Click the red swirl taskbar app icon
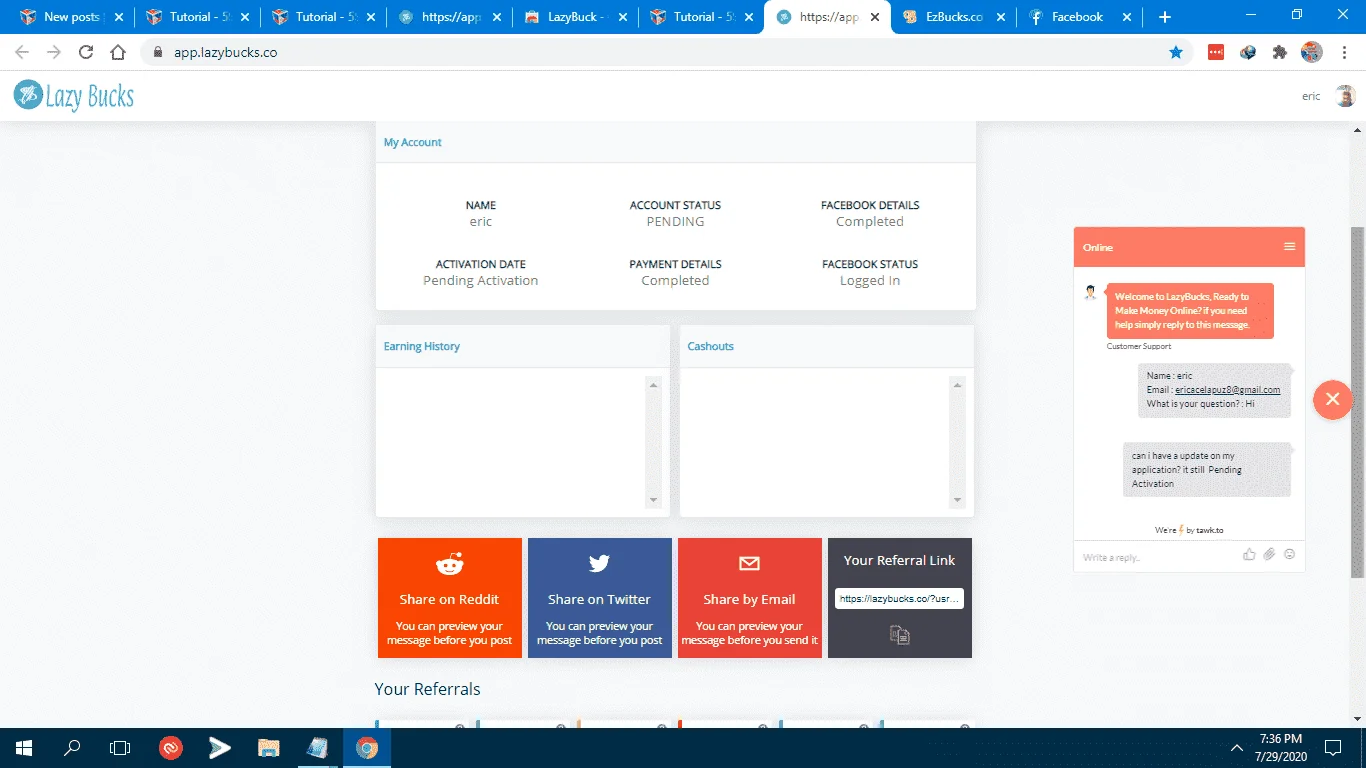 [171, 747]
